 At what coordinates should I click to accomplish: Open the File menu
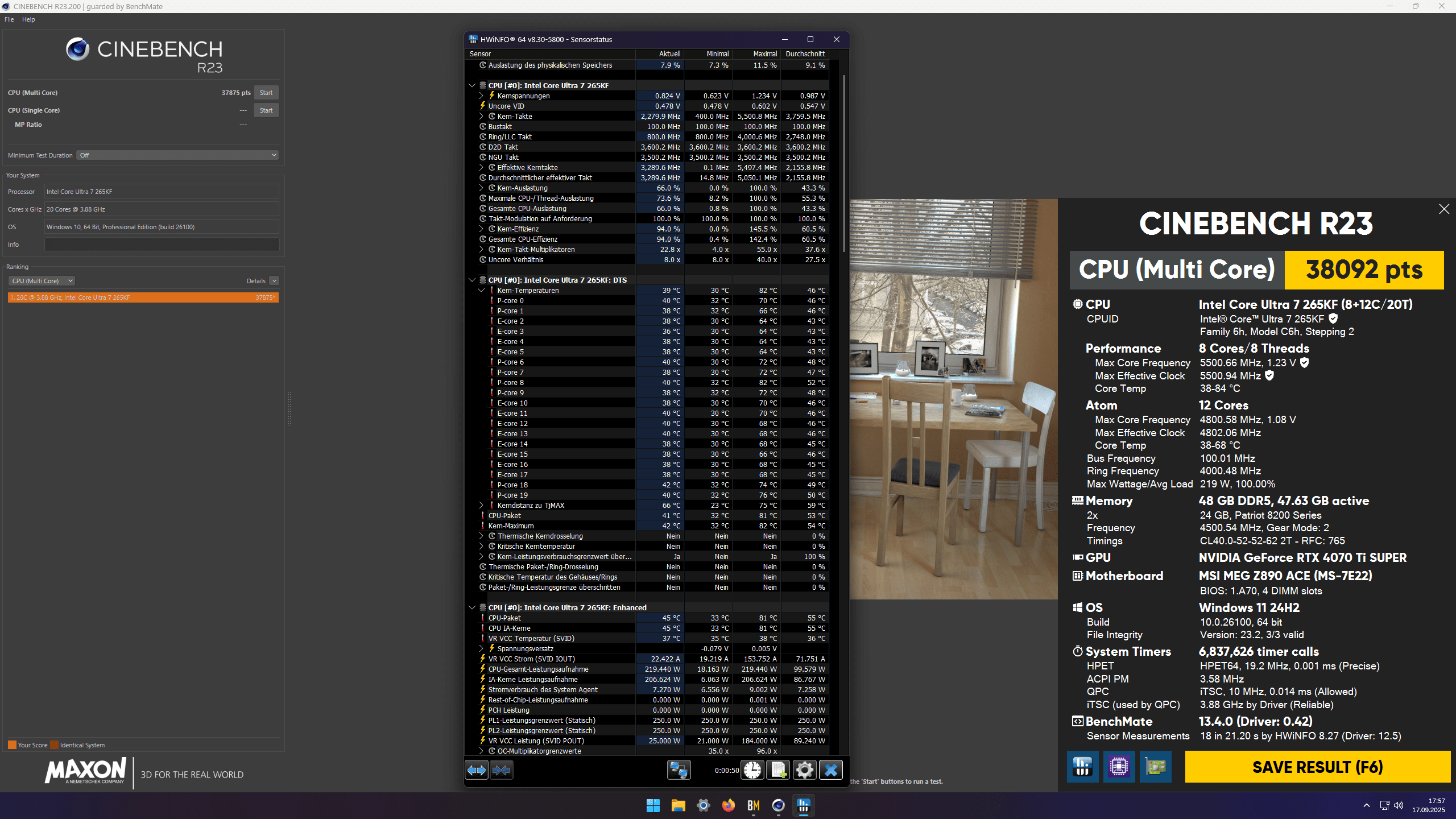(9, 19)
